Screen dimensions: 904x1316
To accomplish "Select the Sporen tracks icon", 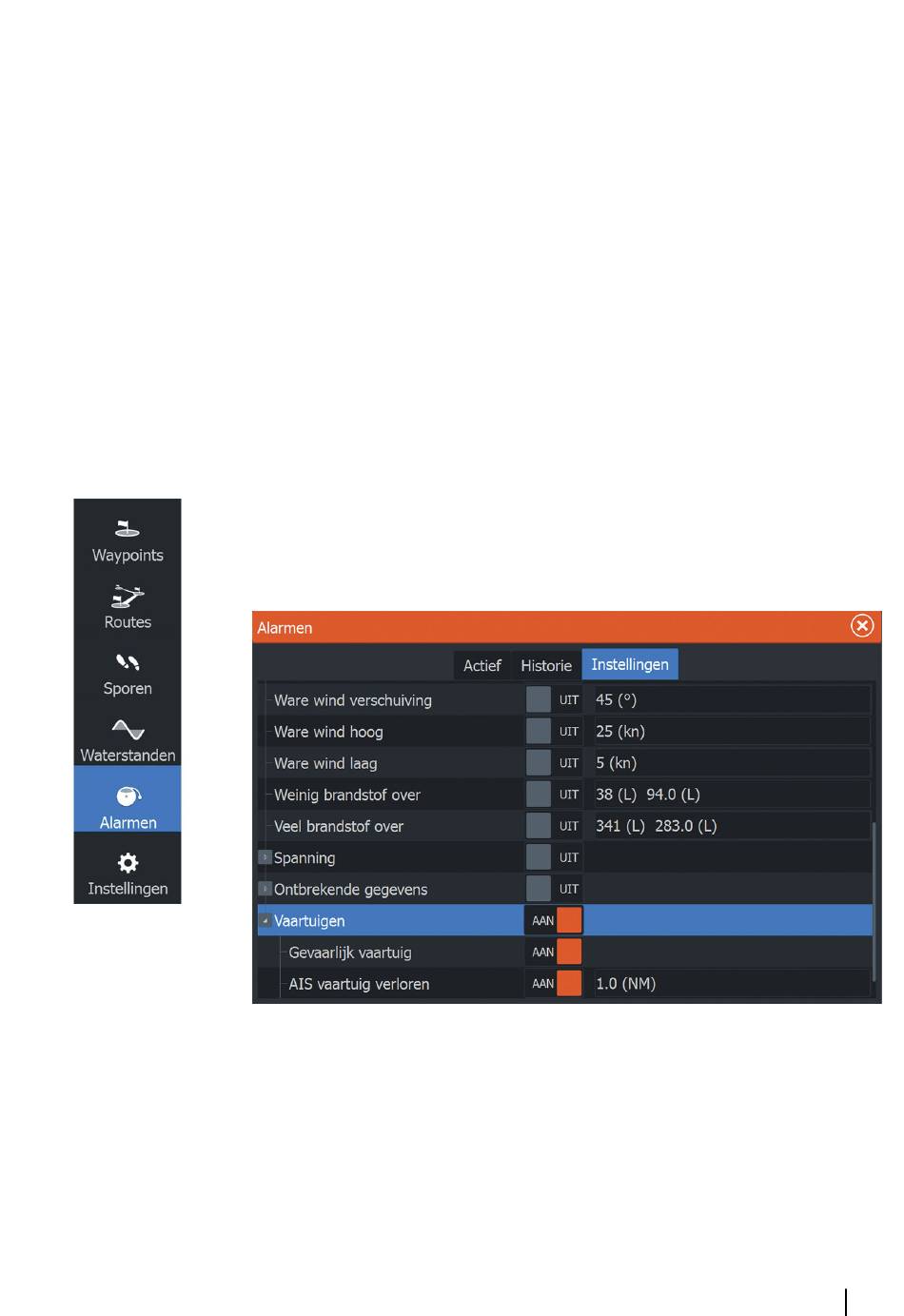I will 128,662.
